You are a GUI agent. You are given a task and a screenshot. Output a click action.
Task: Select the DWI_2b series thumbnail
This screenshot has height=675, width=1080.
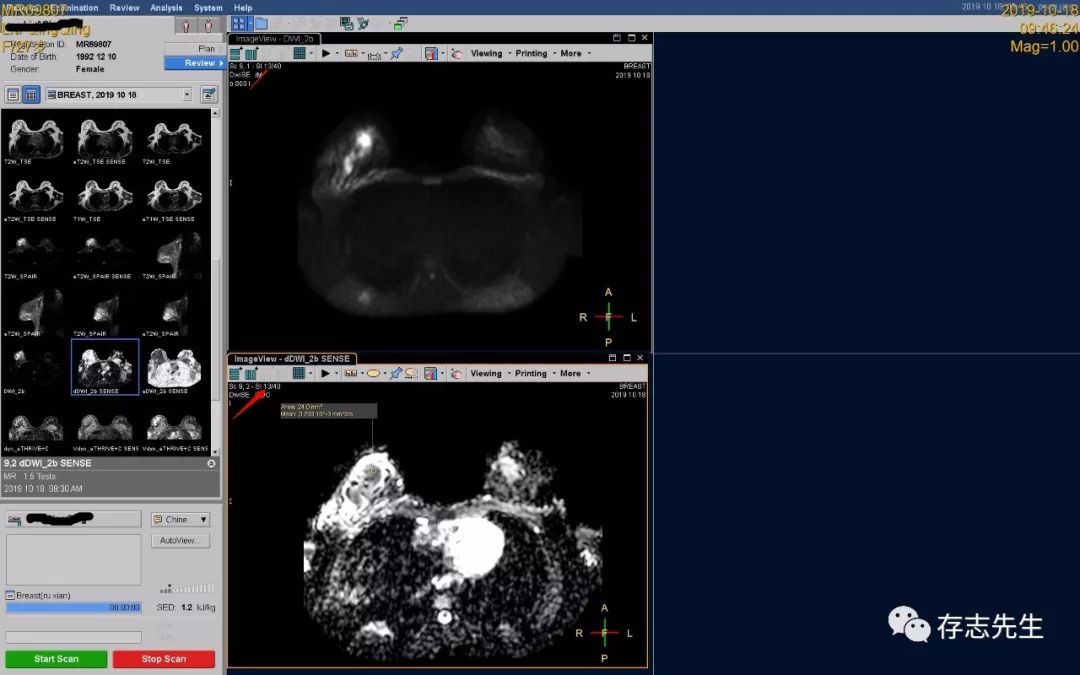click(35, 370)
